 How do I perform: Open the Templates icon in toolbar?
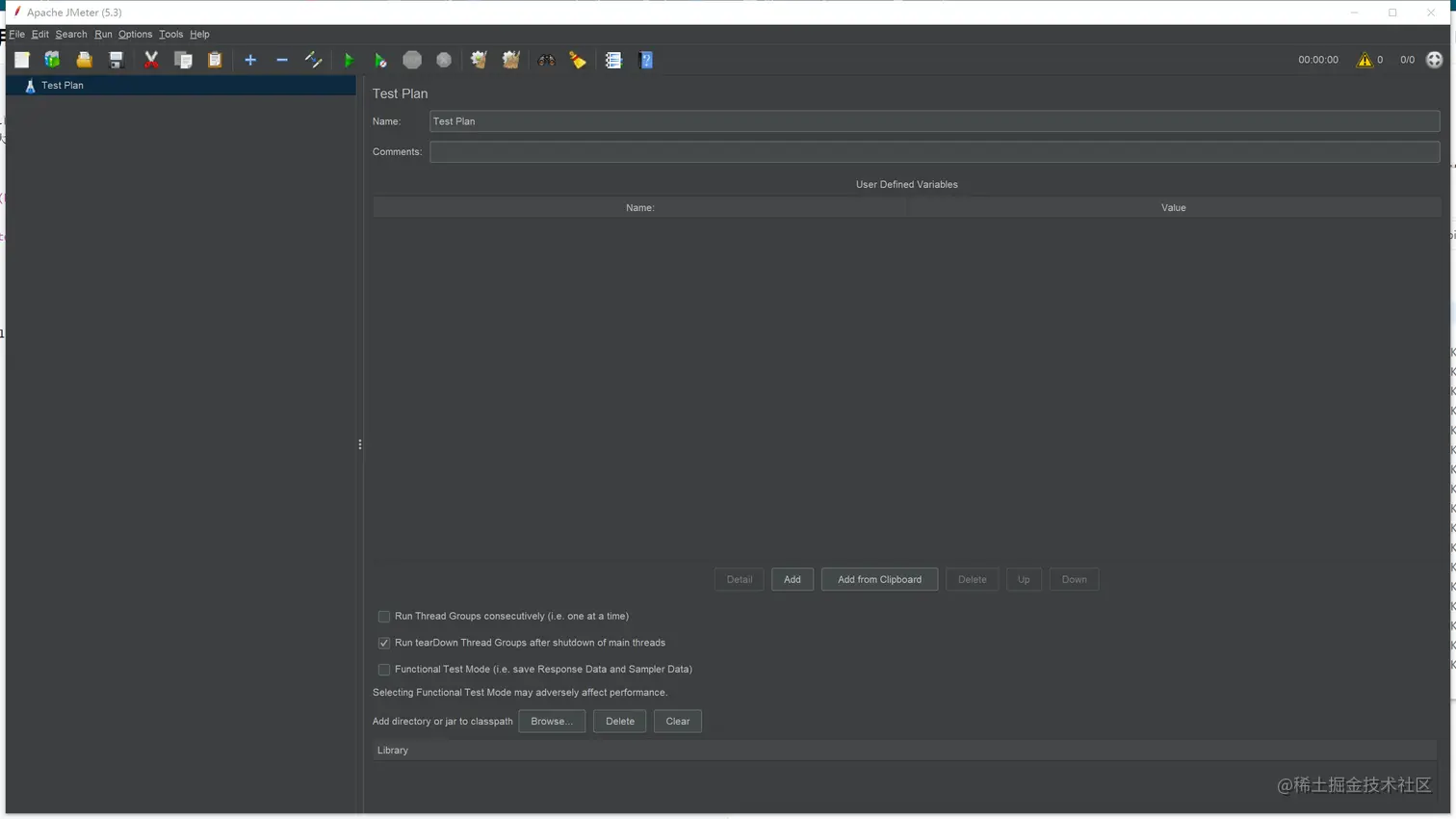click(x=52, y=60)
